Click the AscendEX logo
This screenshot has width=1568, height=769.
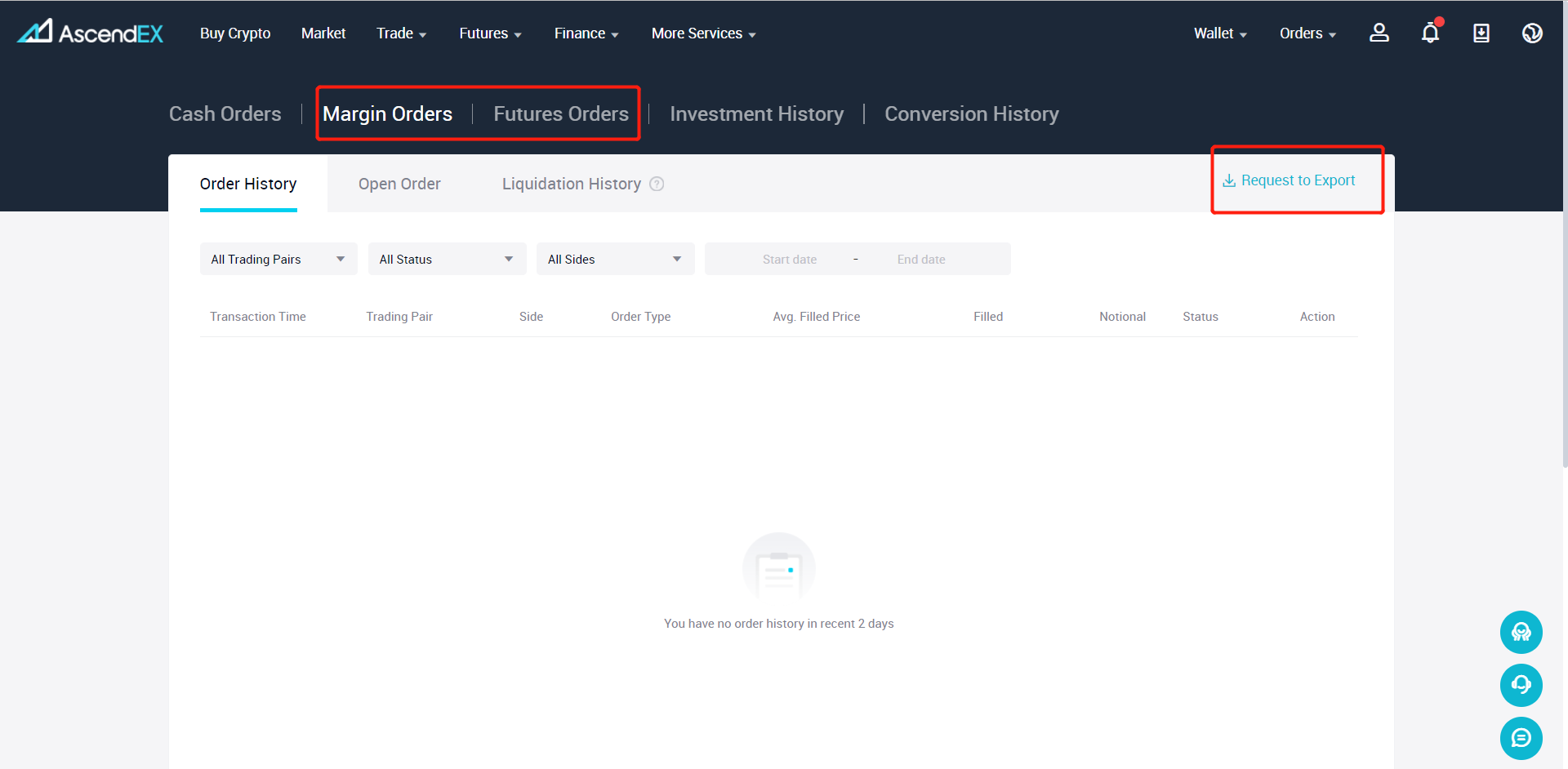91,33
